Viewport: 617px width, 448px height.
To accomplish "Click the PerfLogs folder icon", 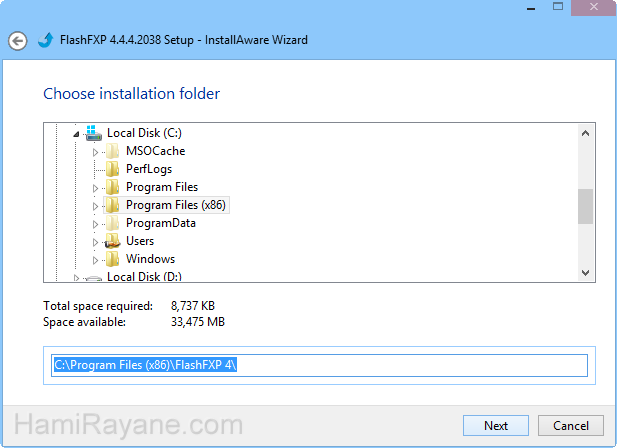I will point(113,169).
